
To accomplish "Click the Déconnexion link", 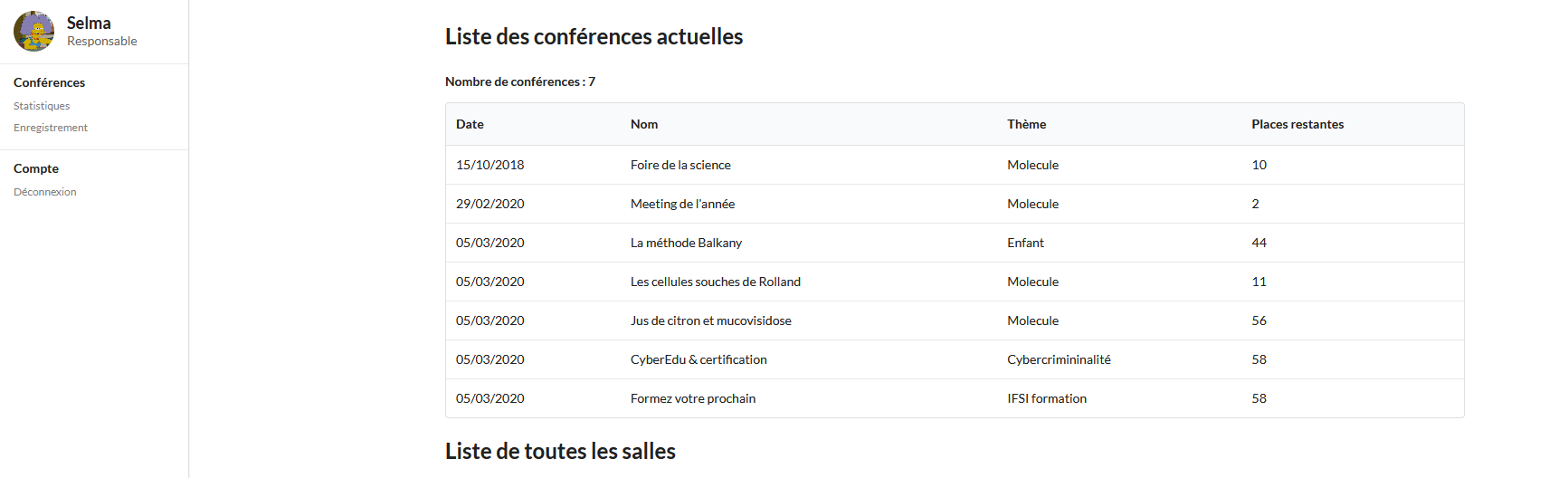I will (45, 192).
